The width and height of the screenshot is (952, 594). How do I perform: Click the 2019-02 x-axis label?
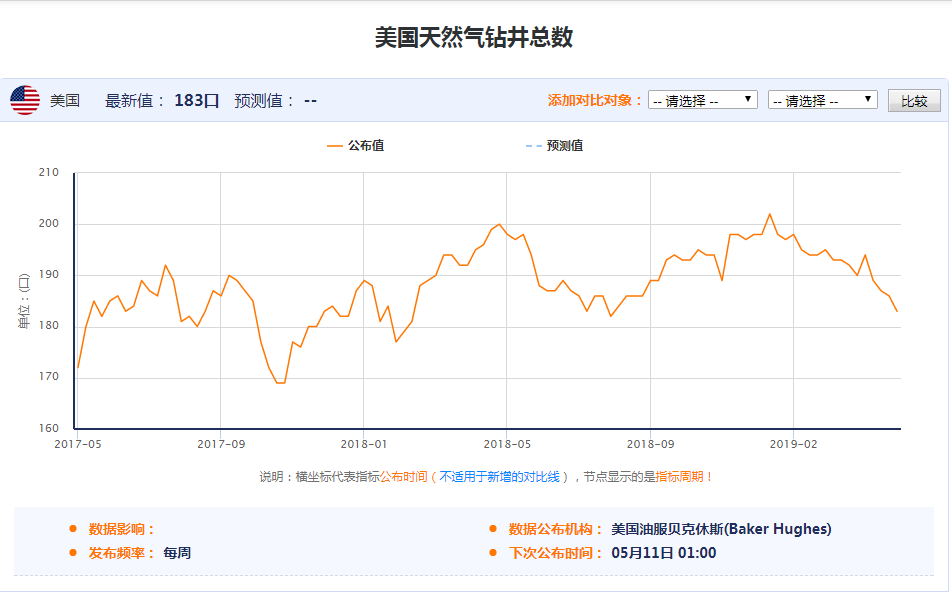[x=793, y=443]
